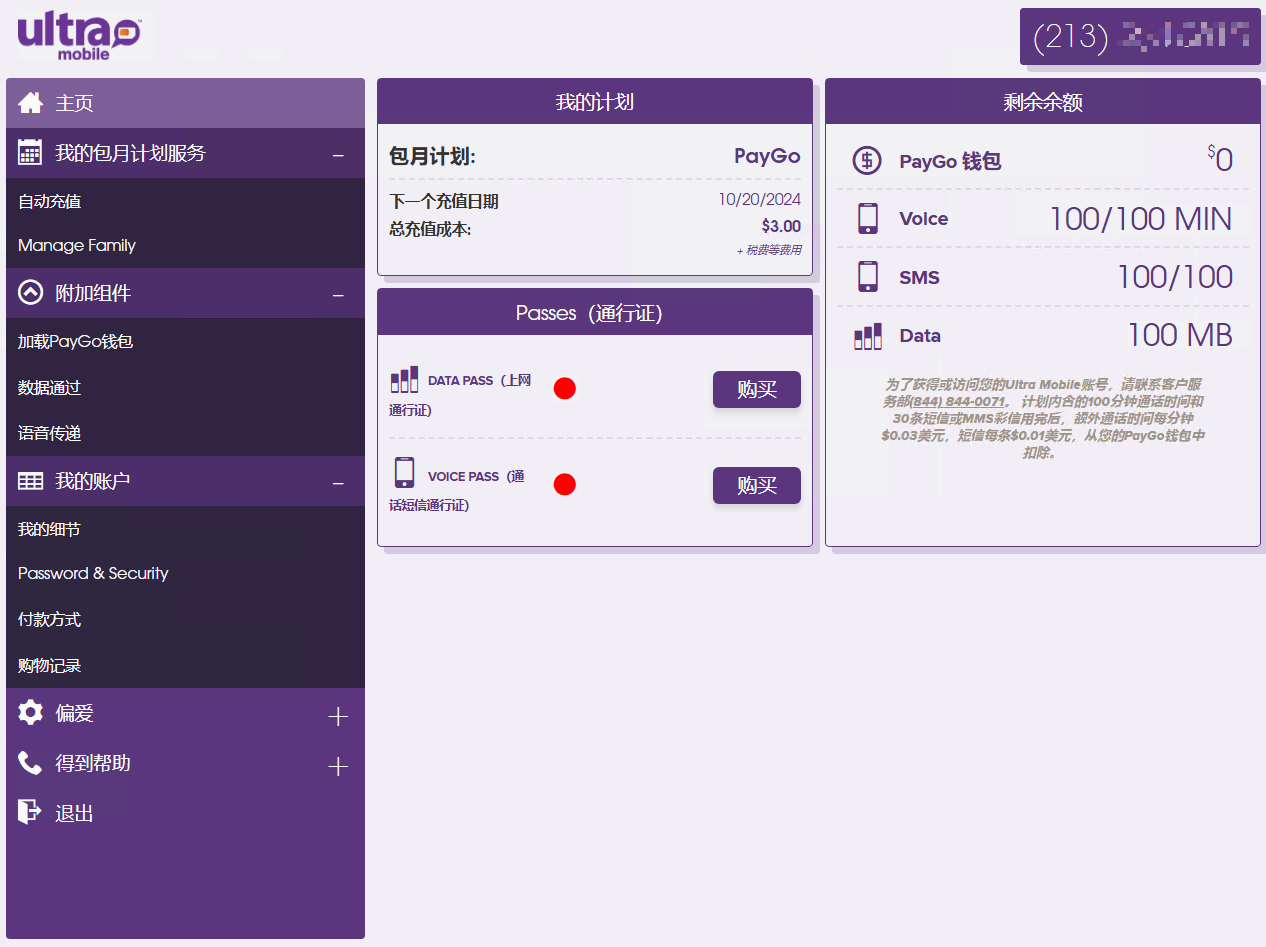Image resolution: width=1266 pixels, height=947 pixels.
Task: Collapse the 我的账户 section
Action: [x=338, y=483]
